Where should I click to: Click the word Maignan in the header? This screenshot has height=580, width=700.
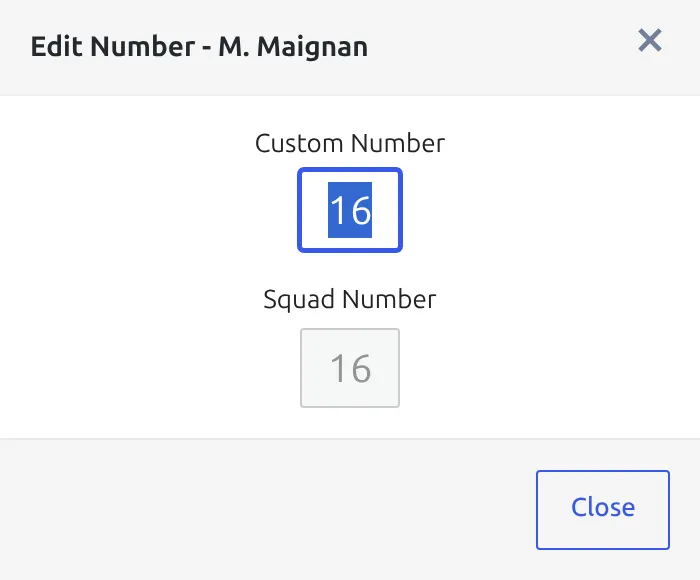(312, 47)
